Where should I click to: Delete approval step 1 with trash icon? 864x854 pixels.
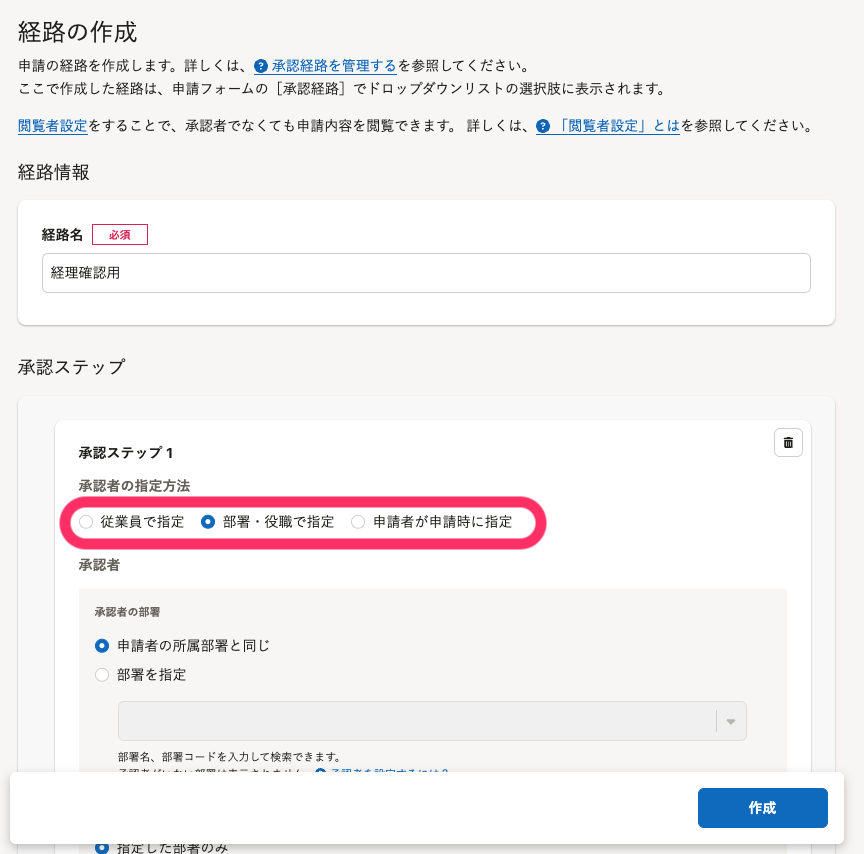pos(788,442)
